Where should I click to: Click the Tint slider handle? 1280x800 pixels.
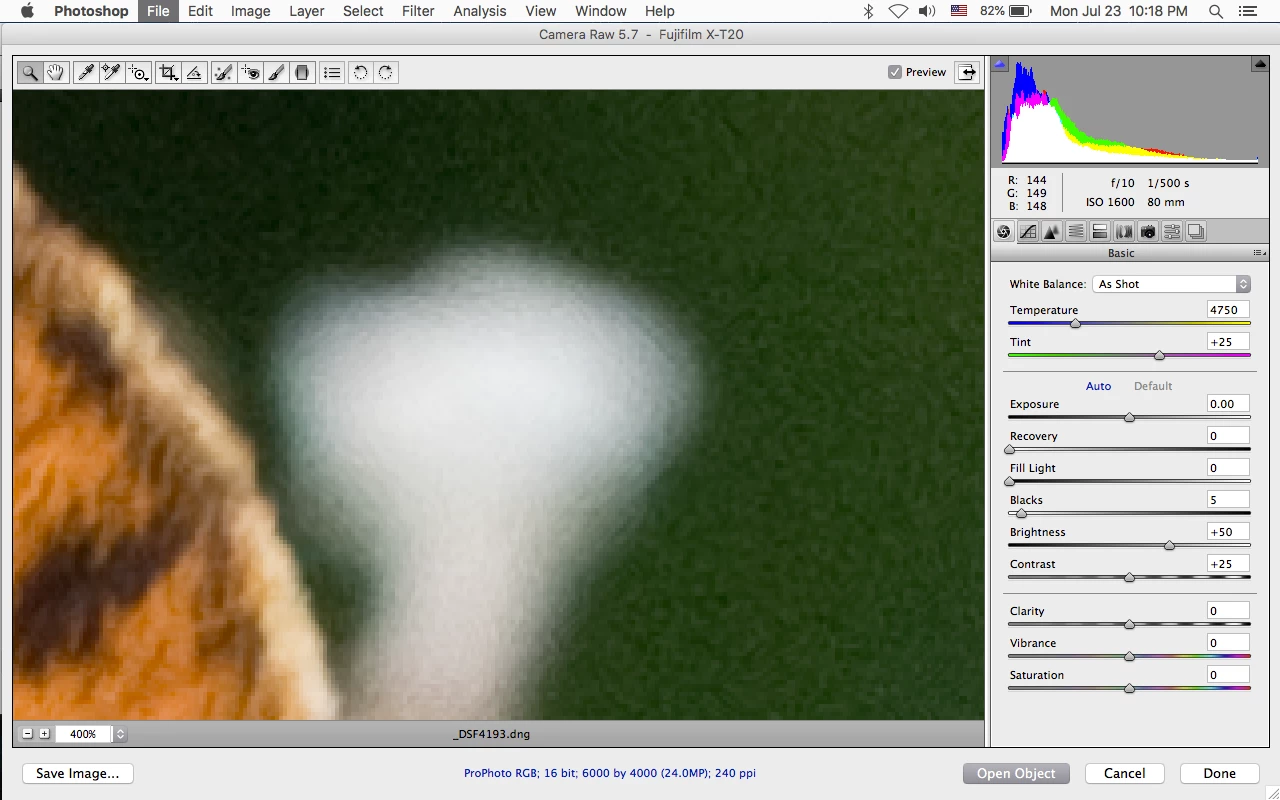(1159, 356)
